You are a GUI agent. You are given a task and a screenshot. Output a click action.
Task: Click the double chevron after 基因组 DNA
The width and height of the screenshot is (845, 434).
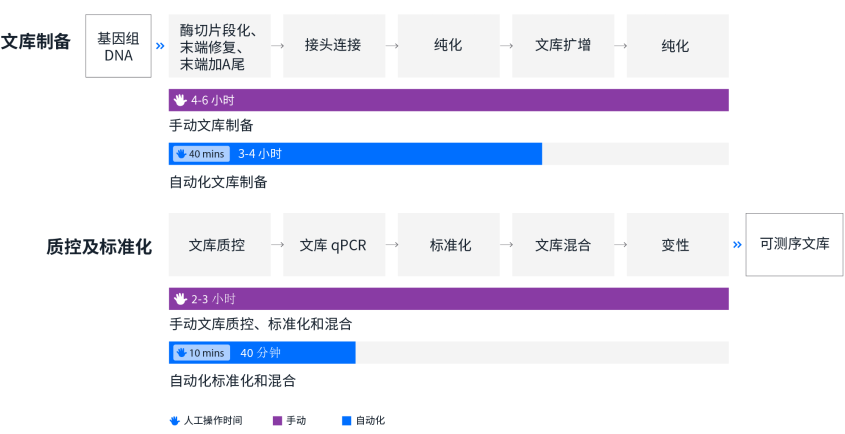[160, 46]
